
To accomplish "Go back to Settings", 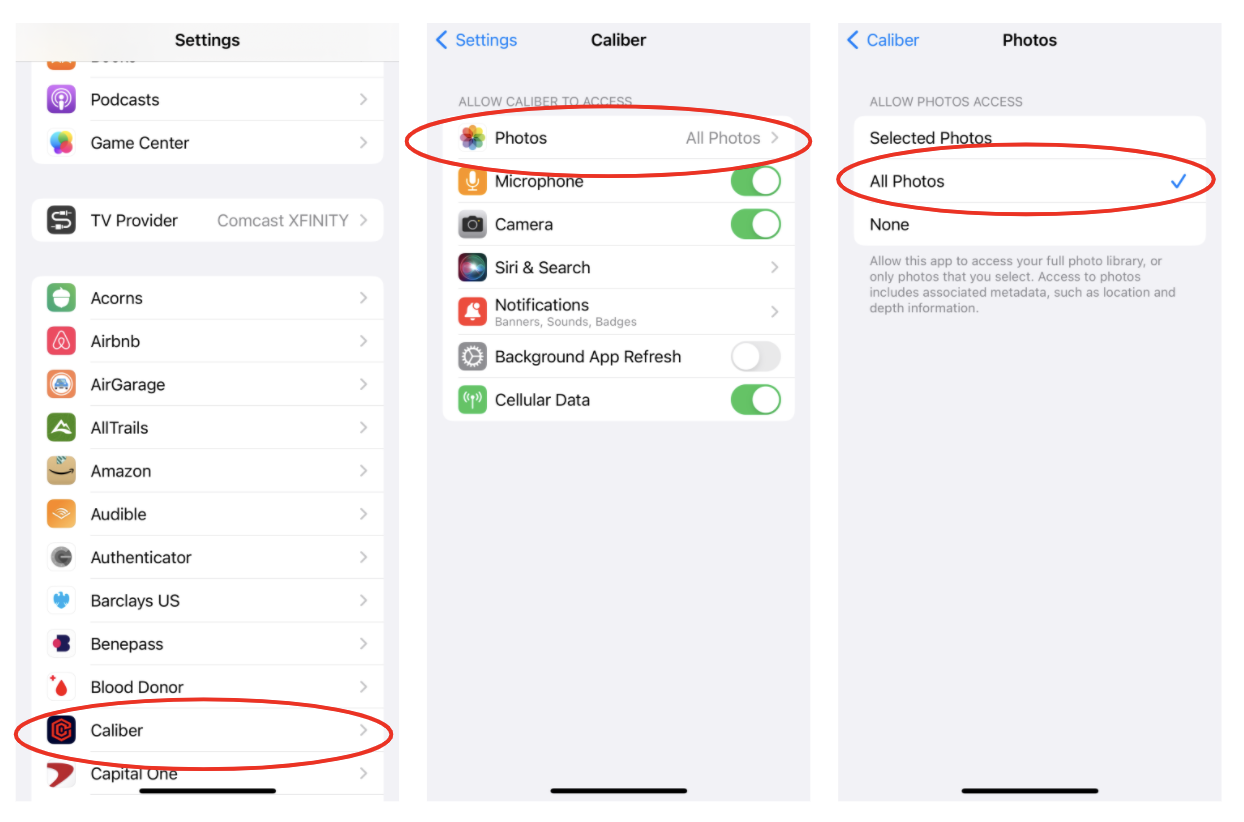I will [x=477, y=40].
